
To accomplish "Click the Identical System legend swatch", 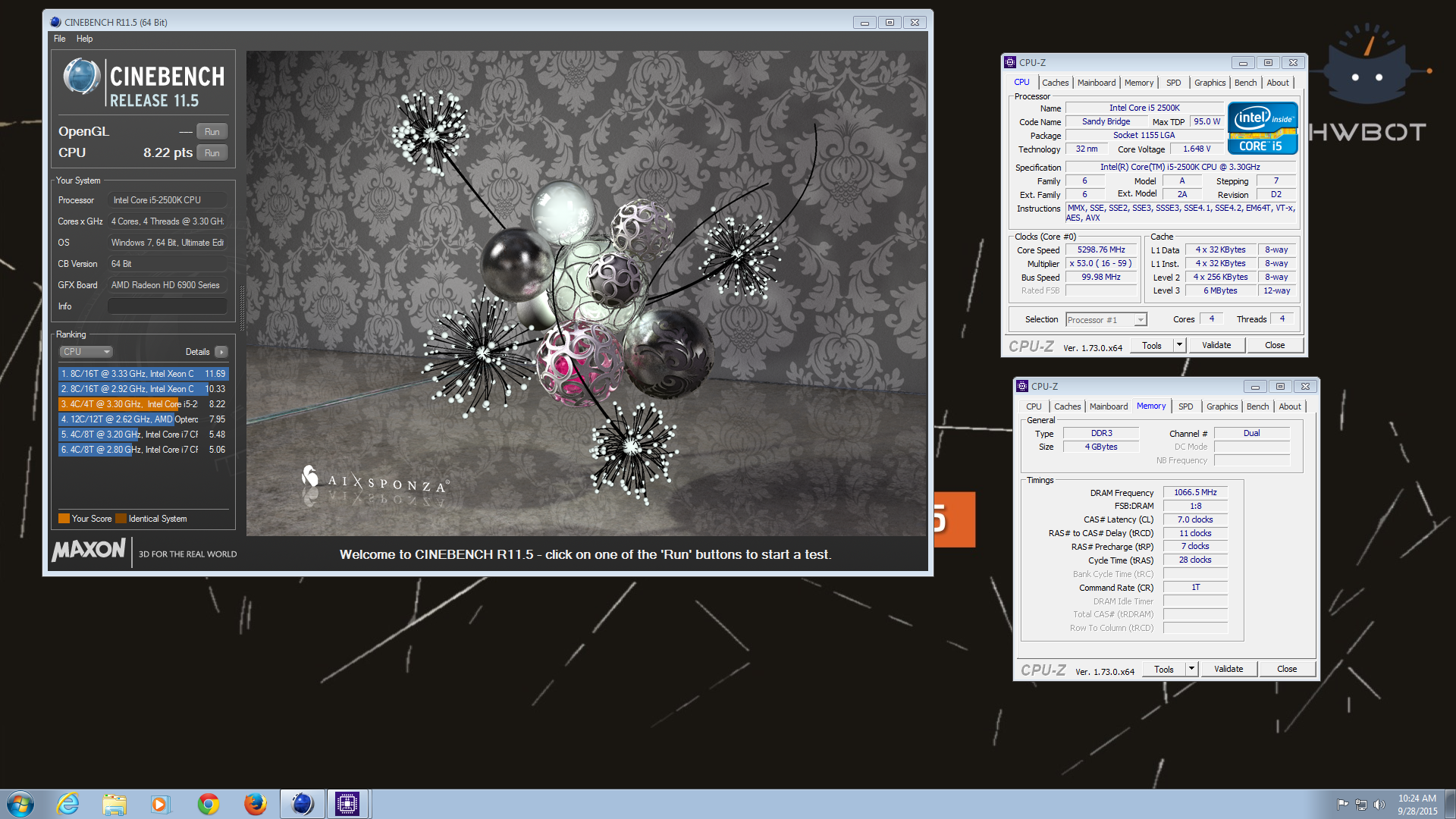I will pos(121,519).
